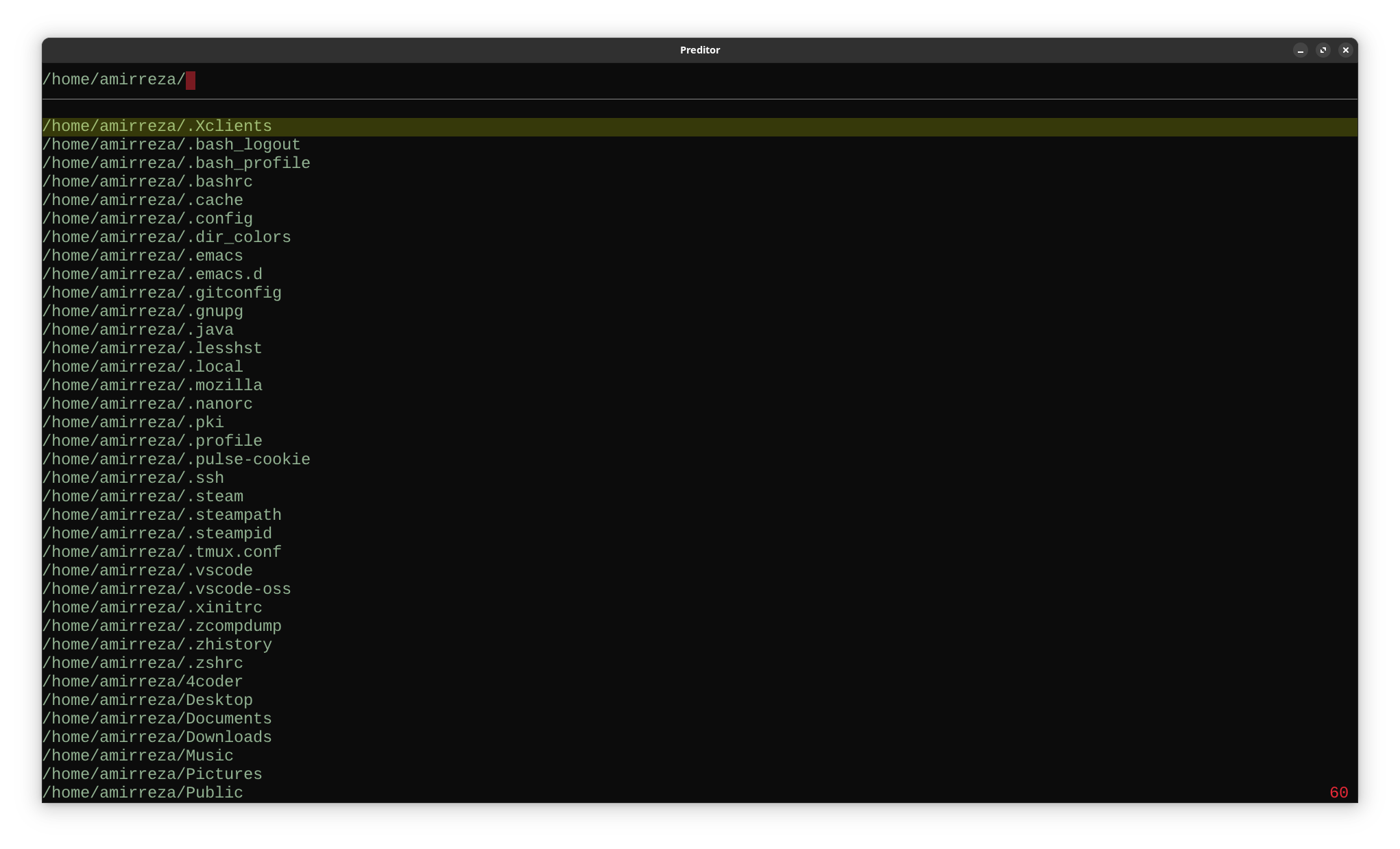The width and height of the screenshot is (1400, 849).
Task: Select the .mozilla directory entry
Action: pyautogui.click(x=153, y=386)
